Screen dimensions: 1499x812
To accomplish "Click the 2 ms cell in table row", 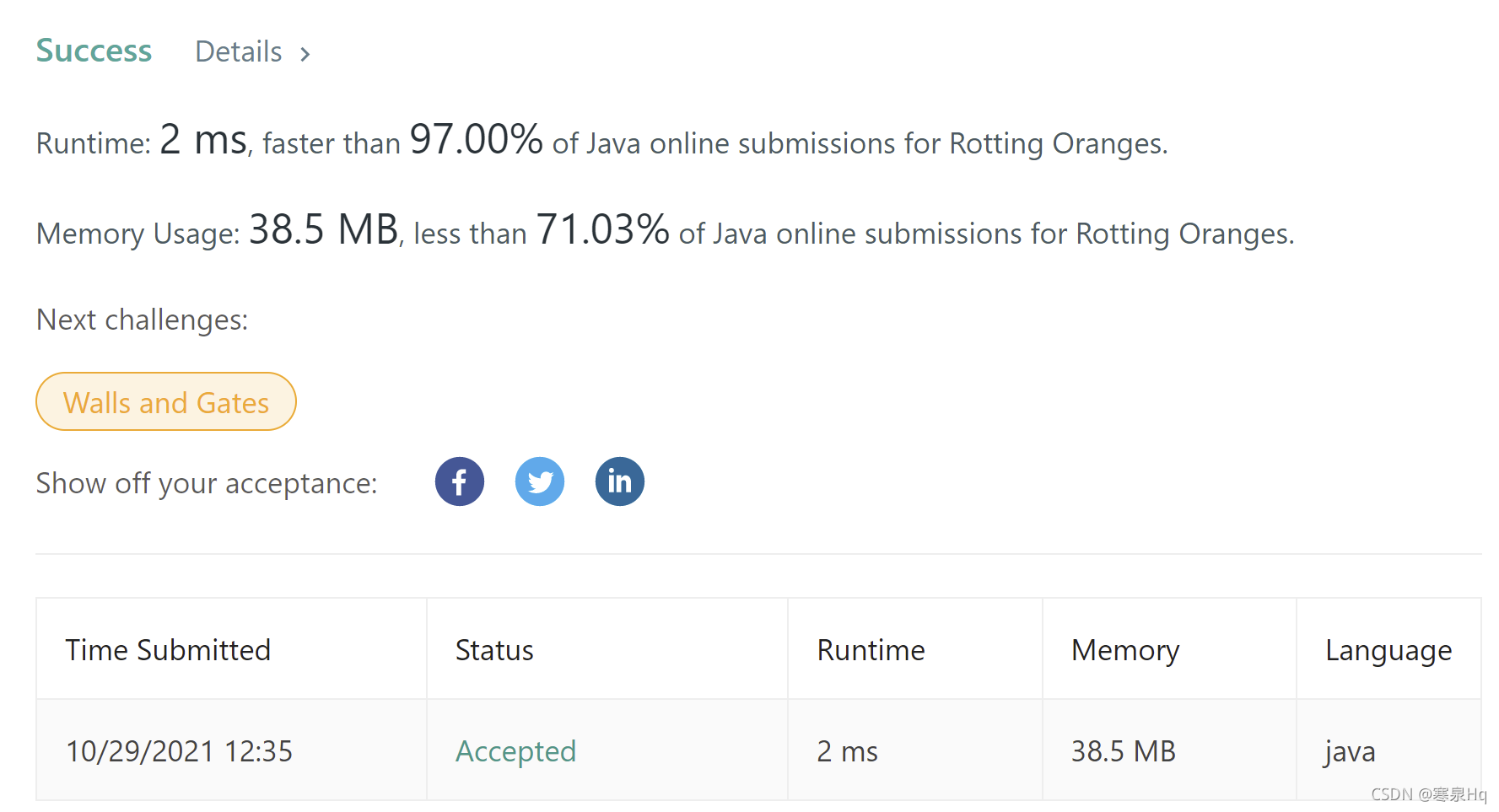I will [847, 750].
